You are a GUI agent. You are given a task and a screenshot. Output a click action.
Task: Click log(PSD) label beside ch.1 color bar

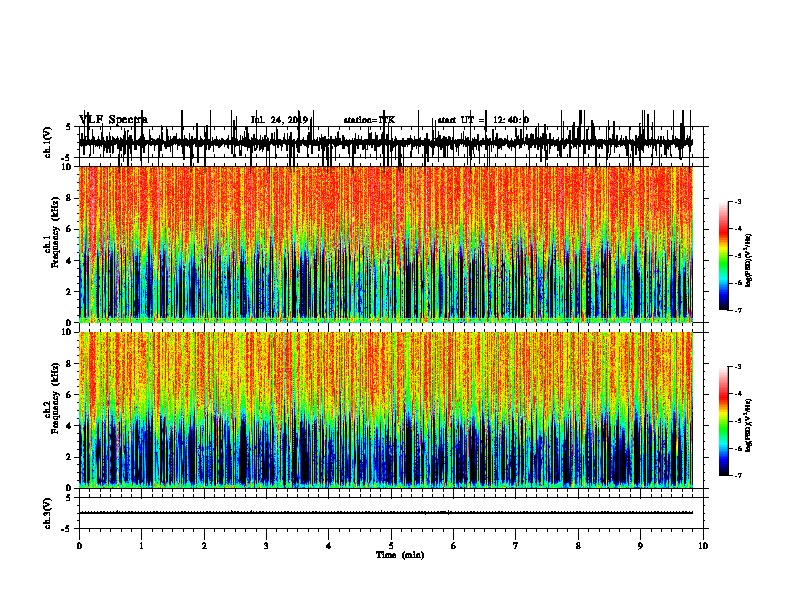tap(748, 261)
